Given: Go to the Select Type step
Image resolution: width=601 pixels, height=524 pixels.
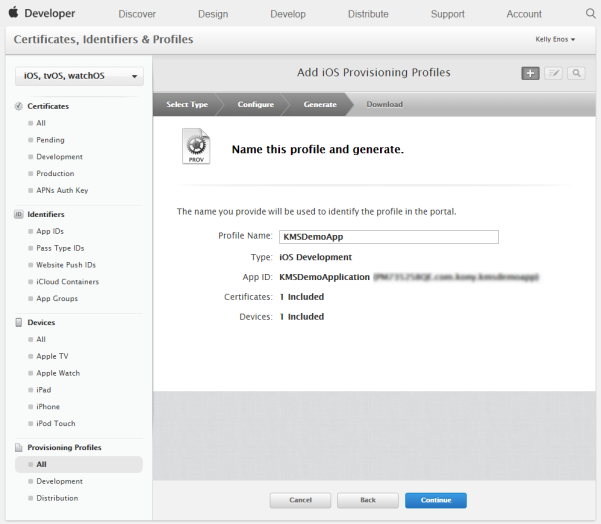Looking at the screenshot, I should tap(187, 104).
